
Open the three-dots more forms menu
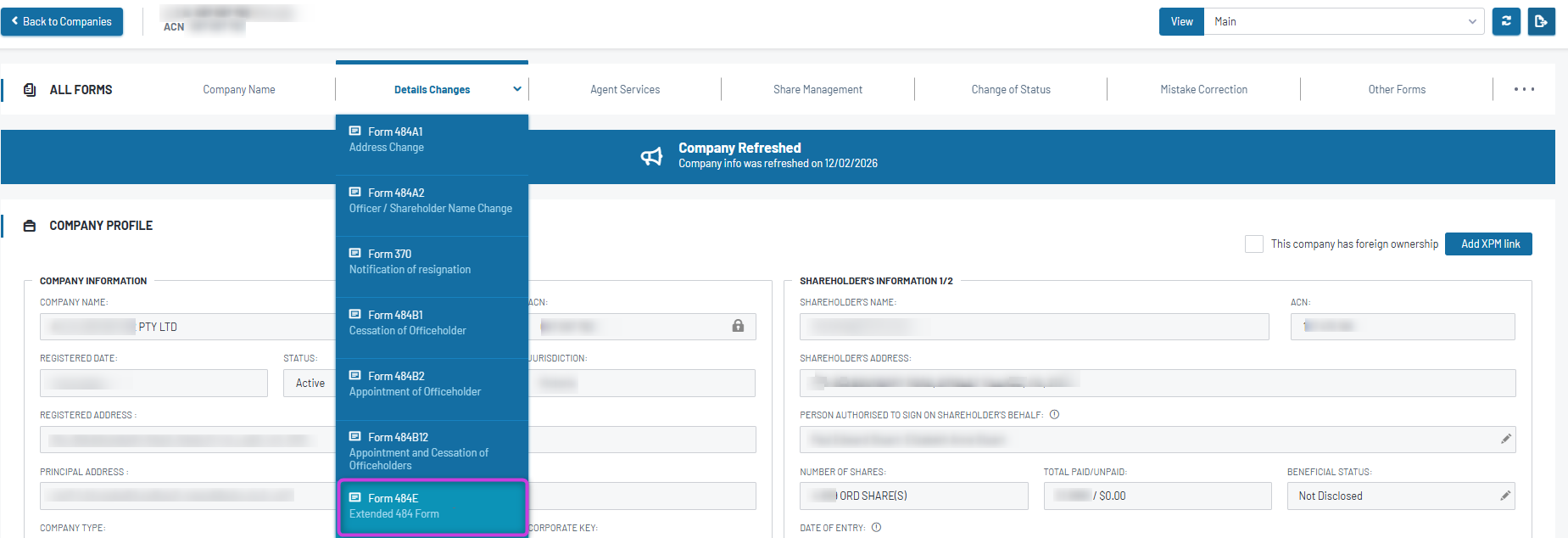(x=1524, y=89)
